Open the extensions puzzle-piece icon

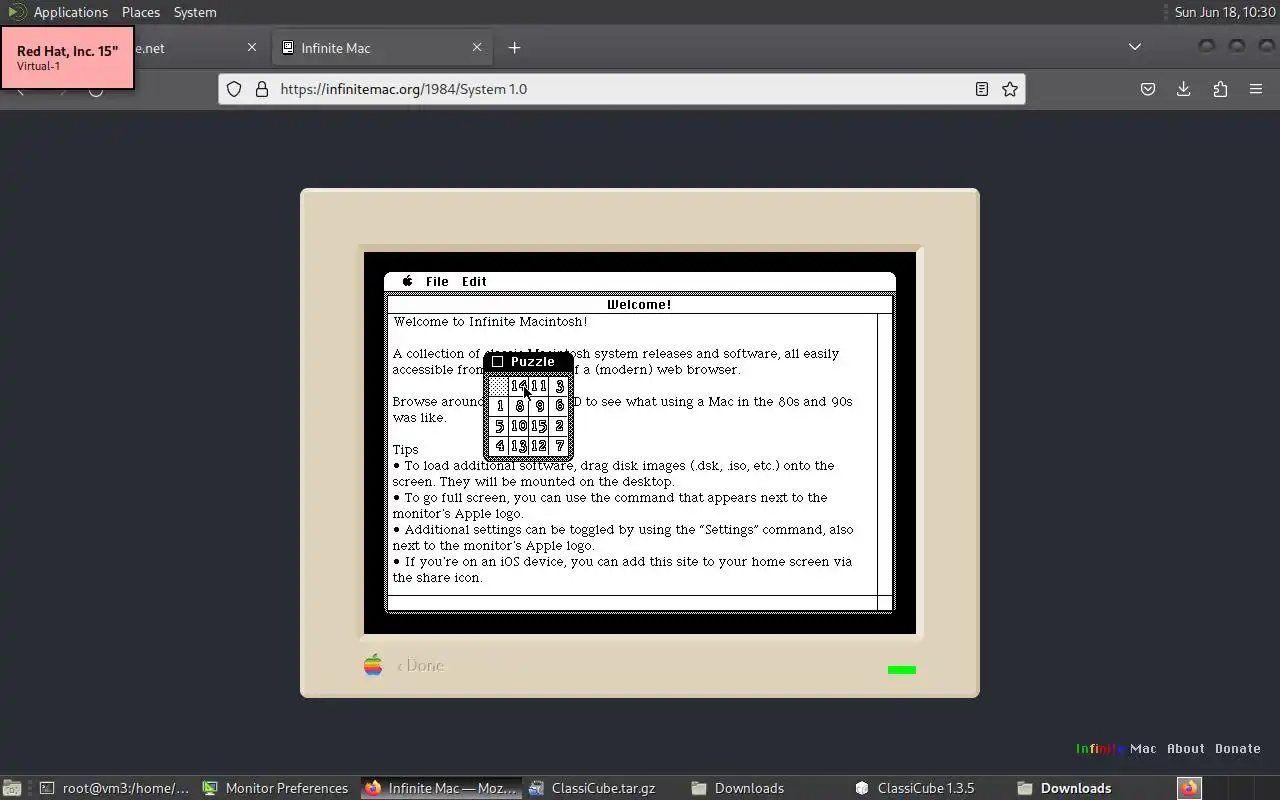[x=1220, y=89]
